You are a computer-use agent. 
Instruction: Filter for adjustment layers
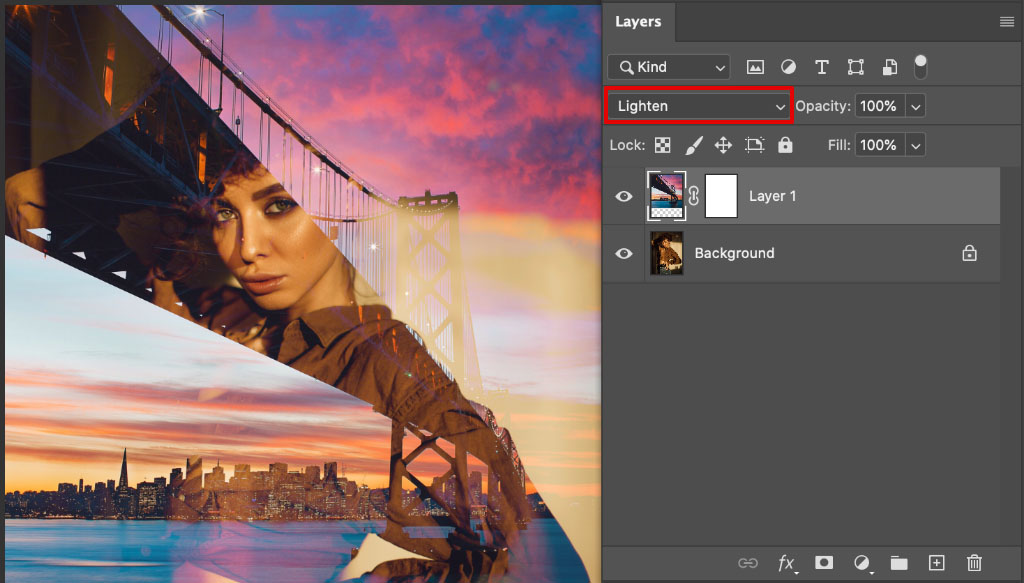pos(788,66)
